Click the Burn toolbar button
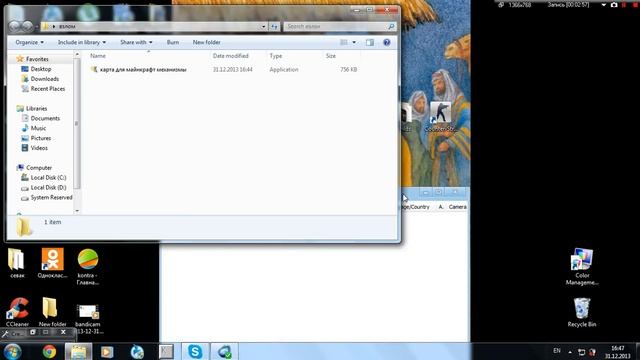Image resolution: width=640 pixels, height=360 pixels. (x=173, y=42)
